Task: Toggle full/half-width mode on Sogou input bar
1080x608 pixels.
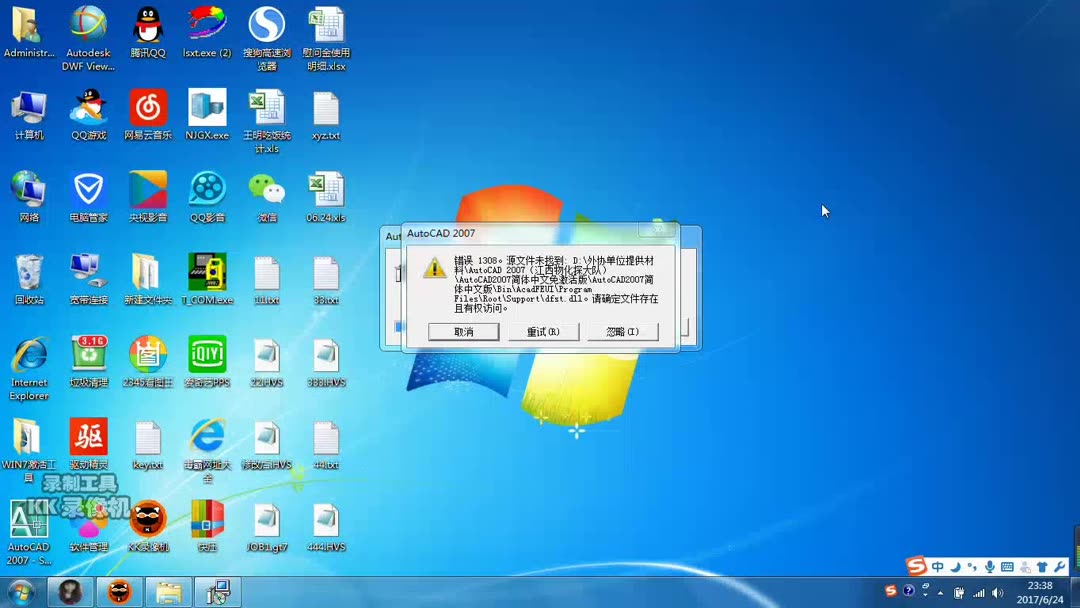Action: [x=956, y=566]
